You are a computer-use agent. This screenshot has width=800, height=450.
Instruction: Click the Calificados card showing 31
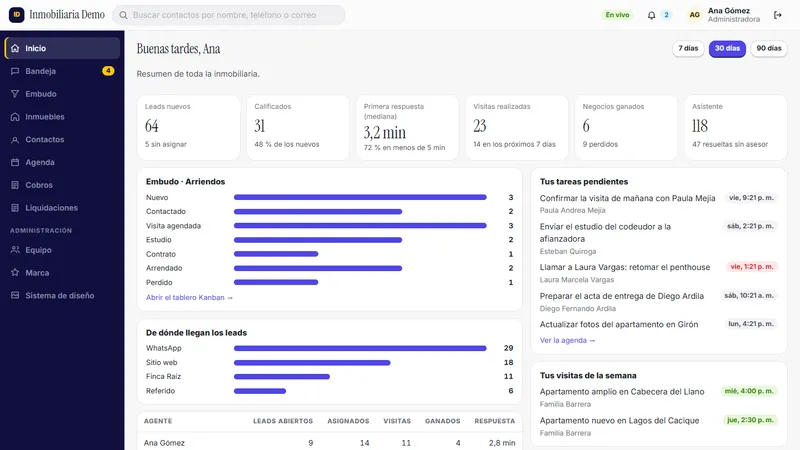coord(298,128)
